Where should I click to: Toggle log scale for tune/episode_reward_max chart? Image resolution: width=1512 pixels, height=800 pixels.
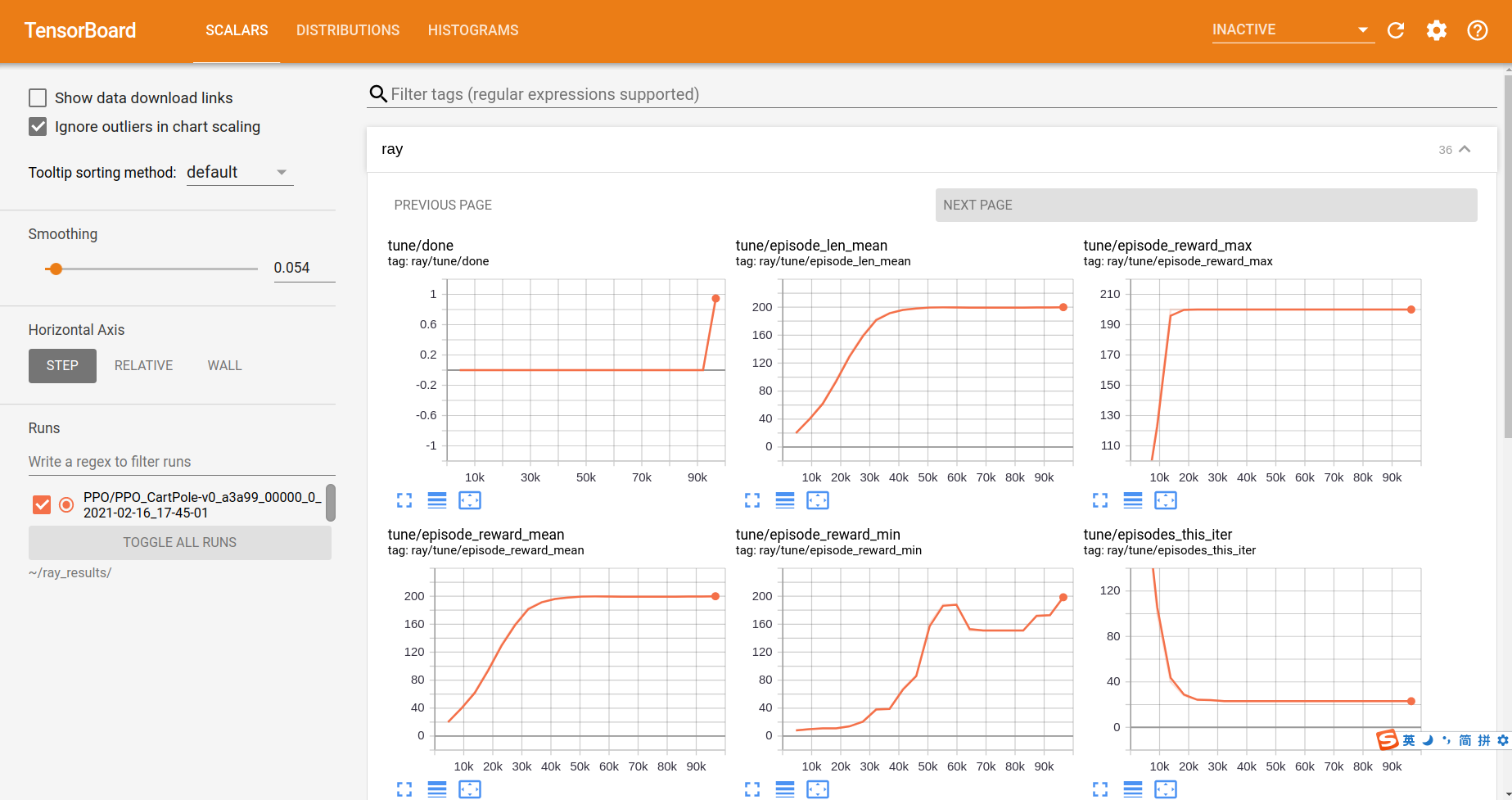click(x=1133, y=500)
